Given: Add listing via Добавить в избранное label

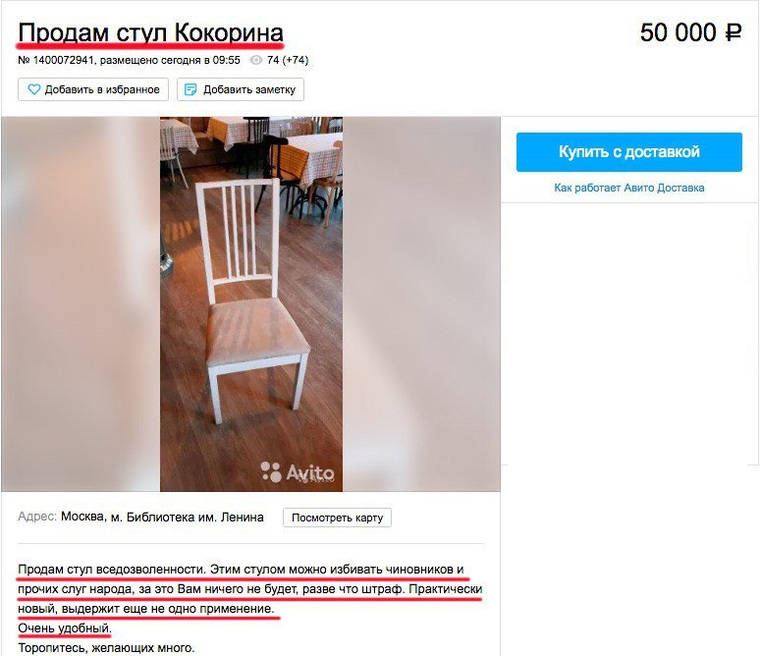Looking at the screenshot, I should point(102,90).
